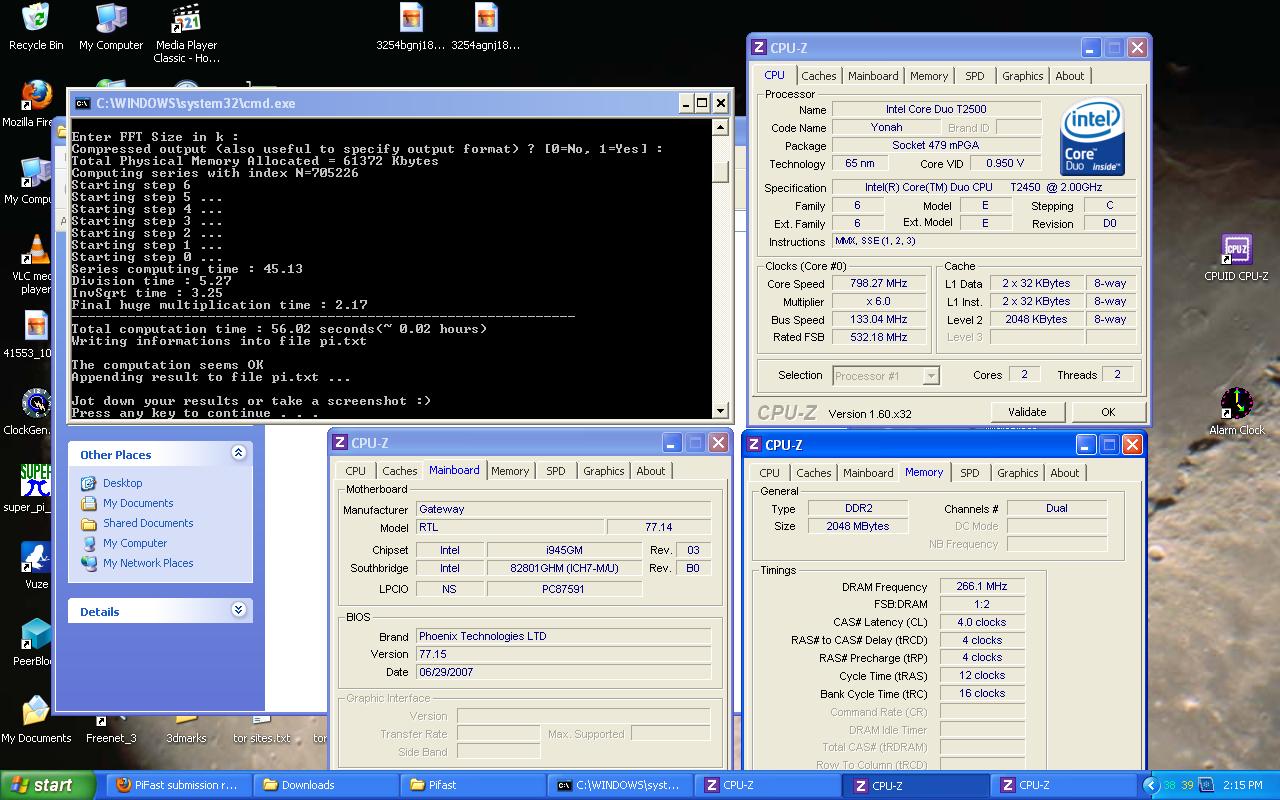Click the OK button in CPU-Z
Image resolution: width=1280 pixels, height=800 pixels.
[x=1107, y=412]
